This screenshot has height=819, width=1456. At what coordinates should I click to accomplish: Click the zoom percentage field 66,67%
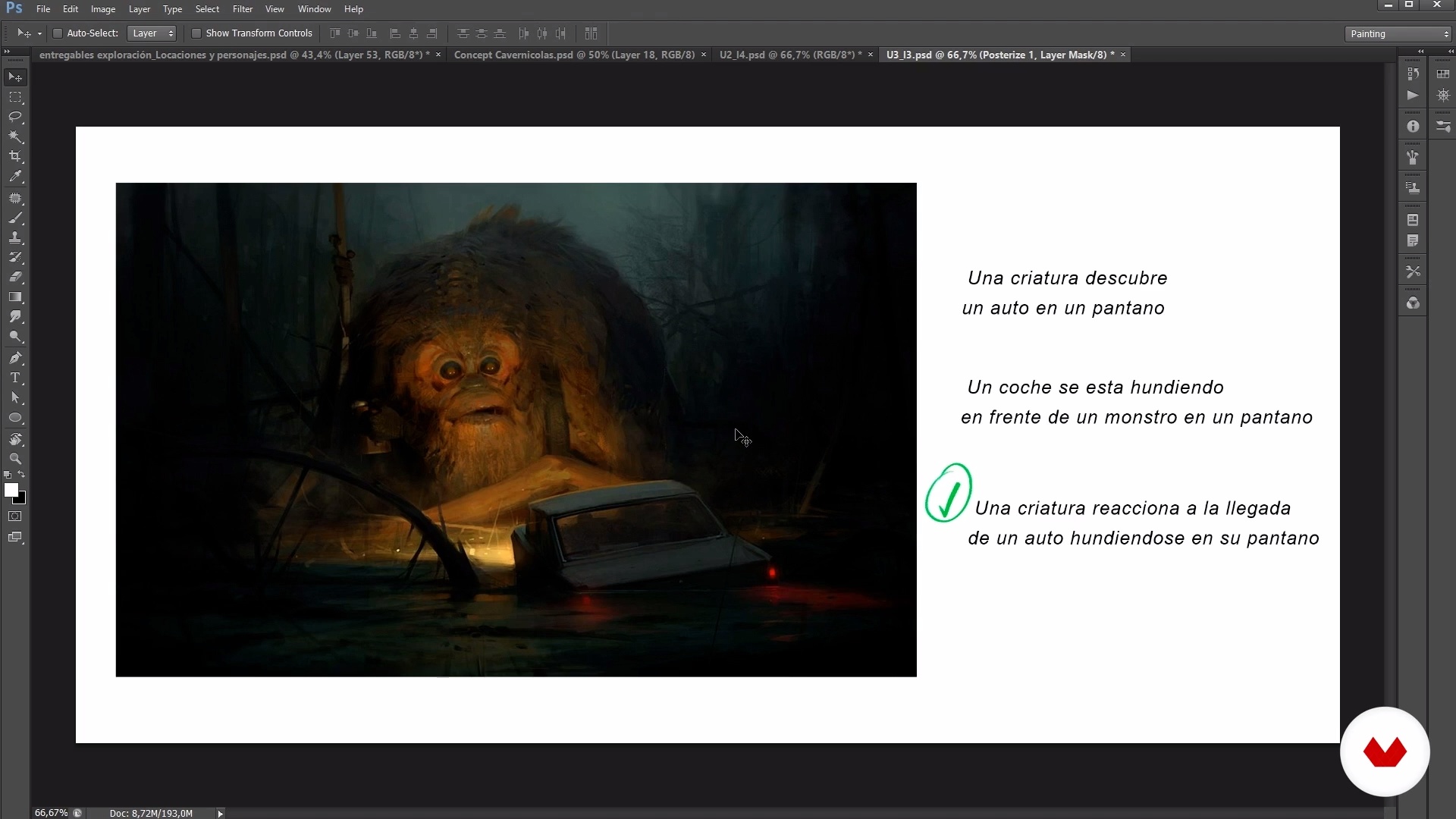click(51, 813)
